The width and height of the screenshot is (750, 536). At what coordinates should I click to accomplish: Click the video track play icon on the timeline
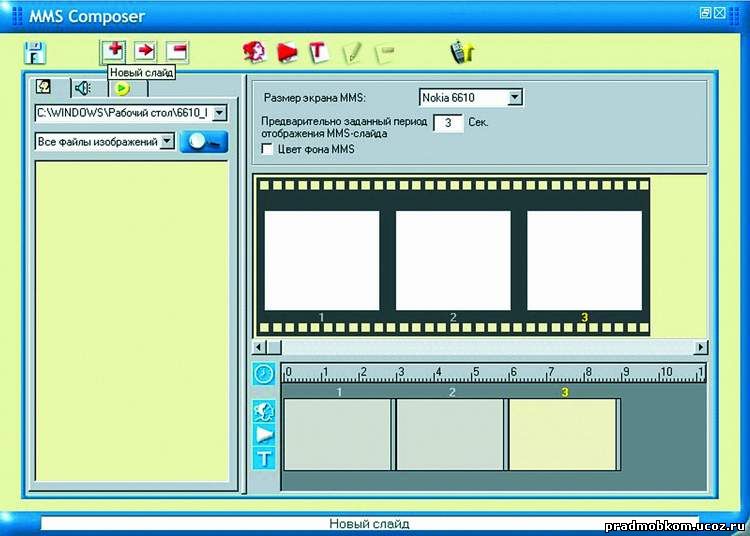point(264,434)
